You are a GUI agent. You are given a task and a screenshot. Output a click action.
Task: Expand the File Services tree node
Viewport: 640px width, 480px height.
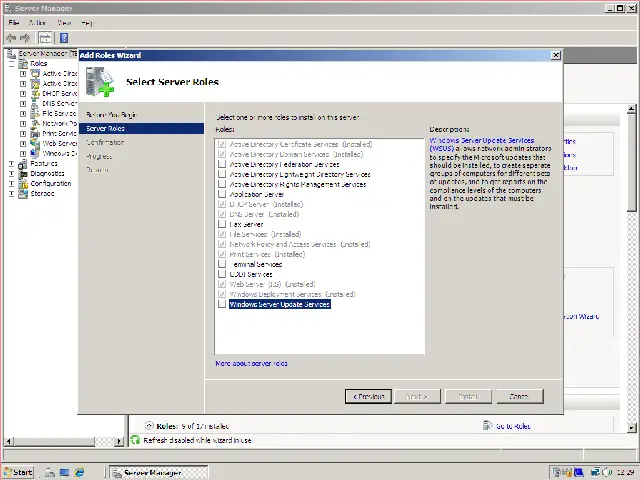23,113
